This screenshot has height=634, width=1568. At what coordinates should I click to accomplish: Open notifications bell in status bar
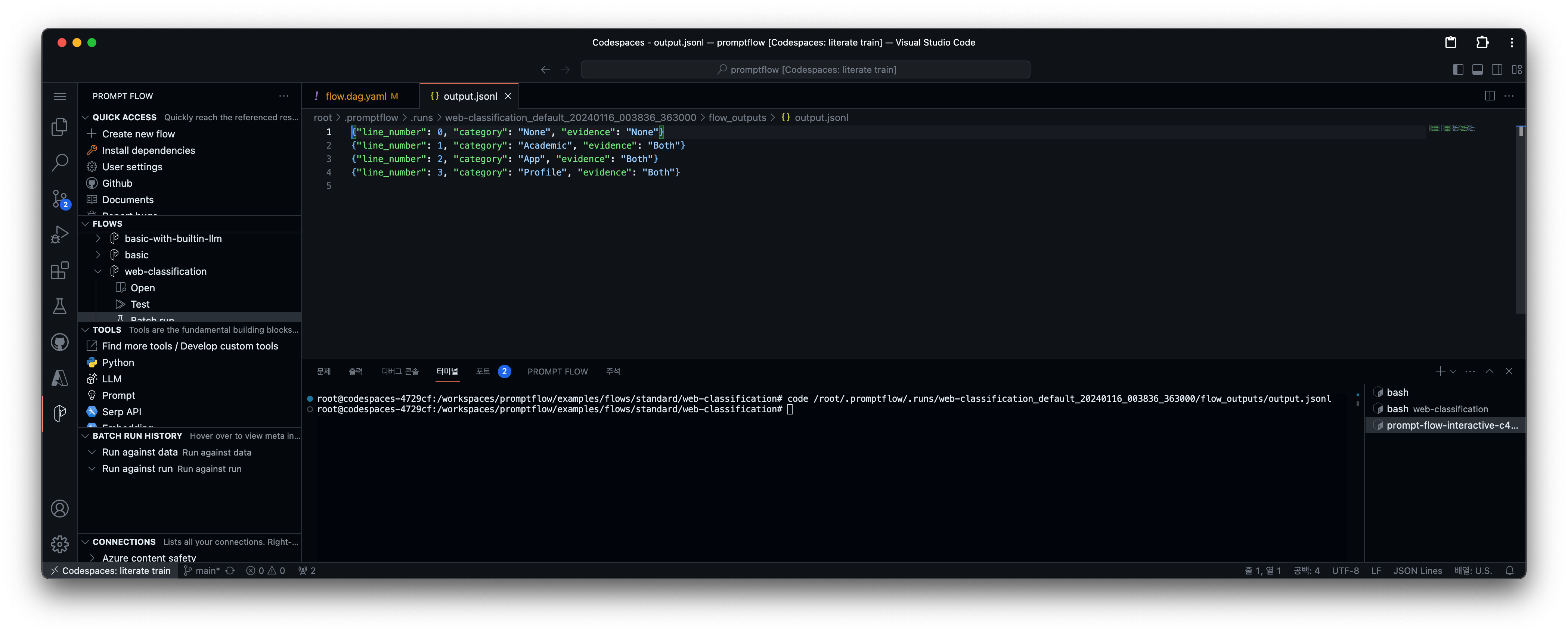1510,571
